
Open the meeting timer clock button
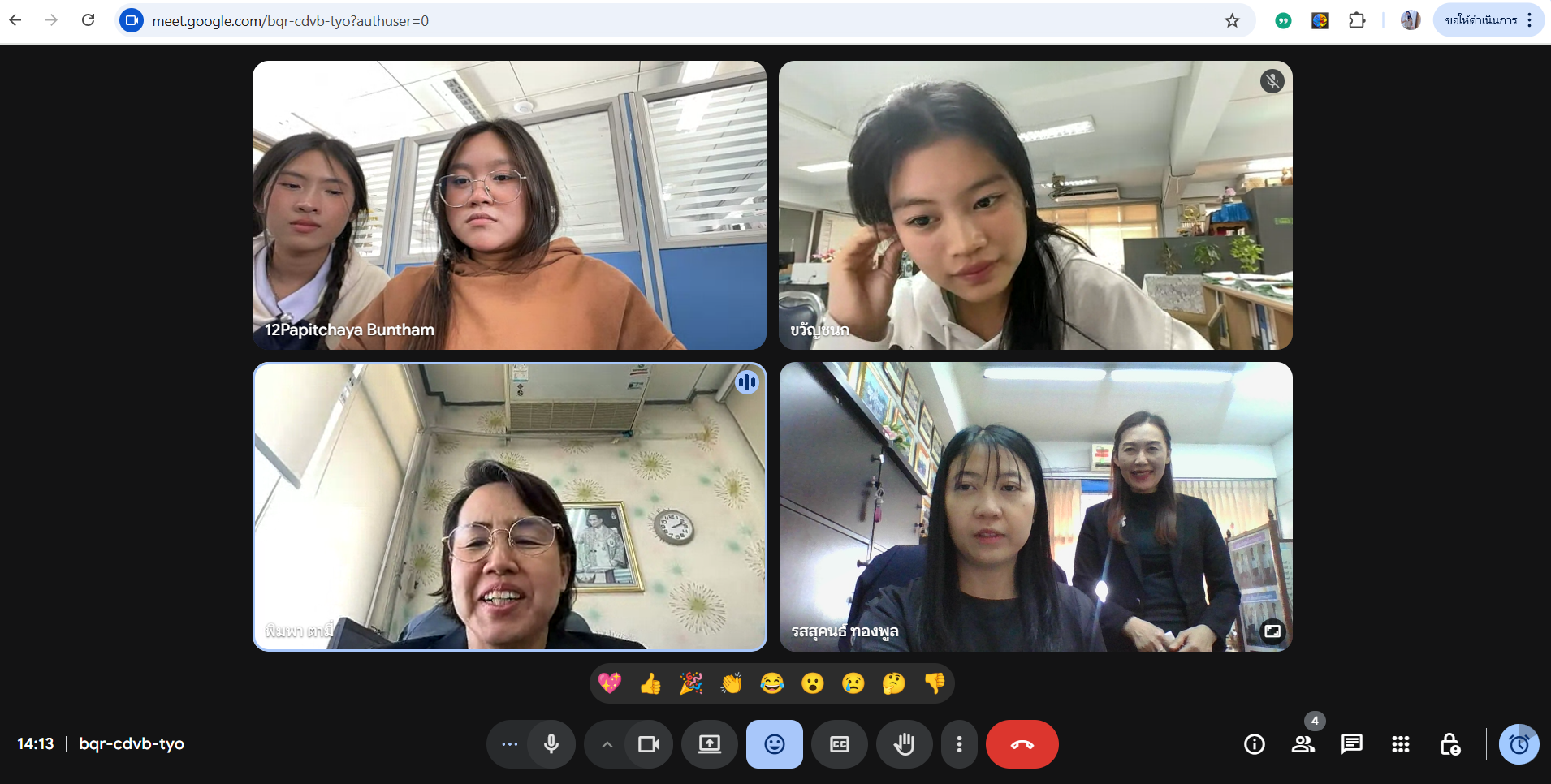pos(1519,744)
